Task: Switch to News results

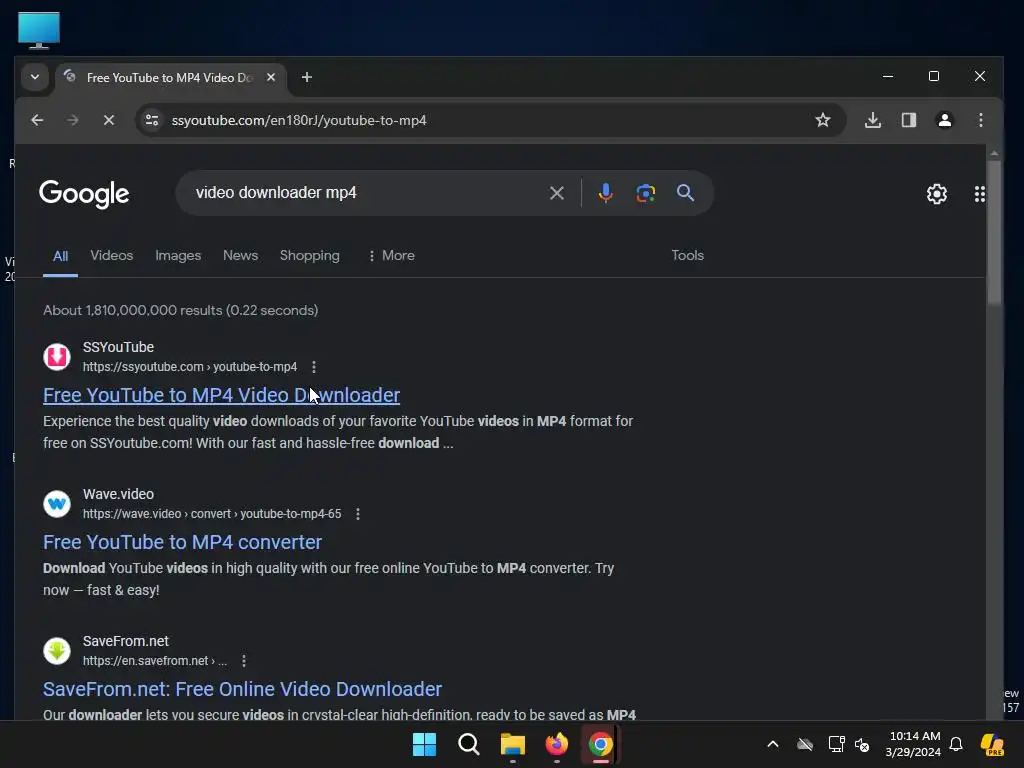Action: (240, 255)
